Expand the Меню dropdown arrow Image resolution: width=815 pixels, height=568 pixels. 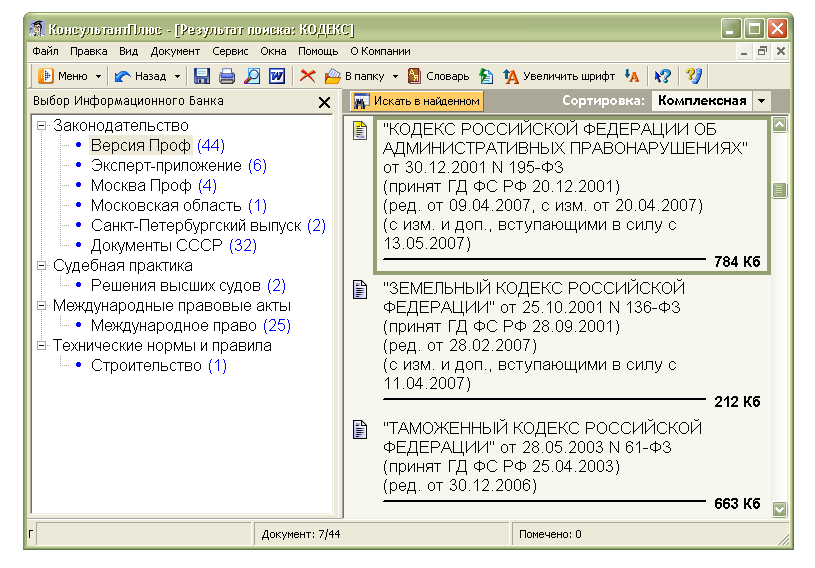(x=98, y=76)
